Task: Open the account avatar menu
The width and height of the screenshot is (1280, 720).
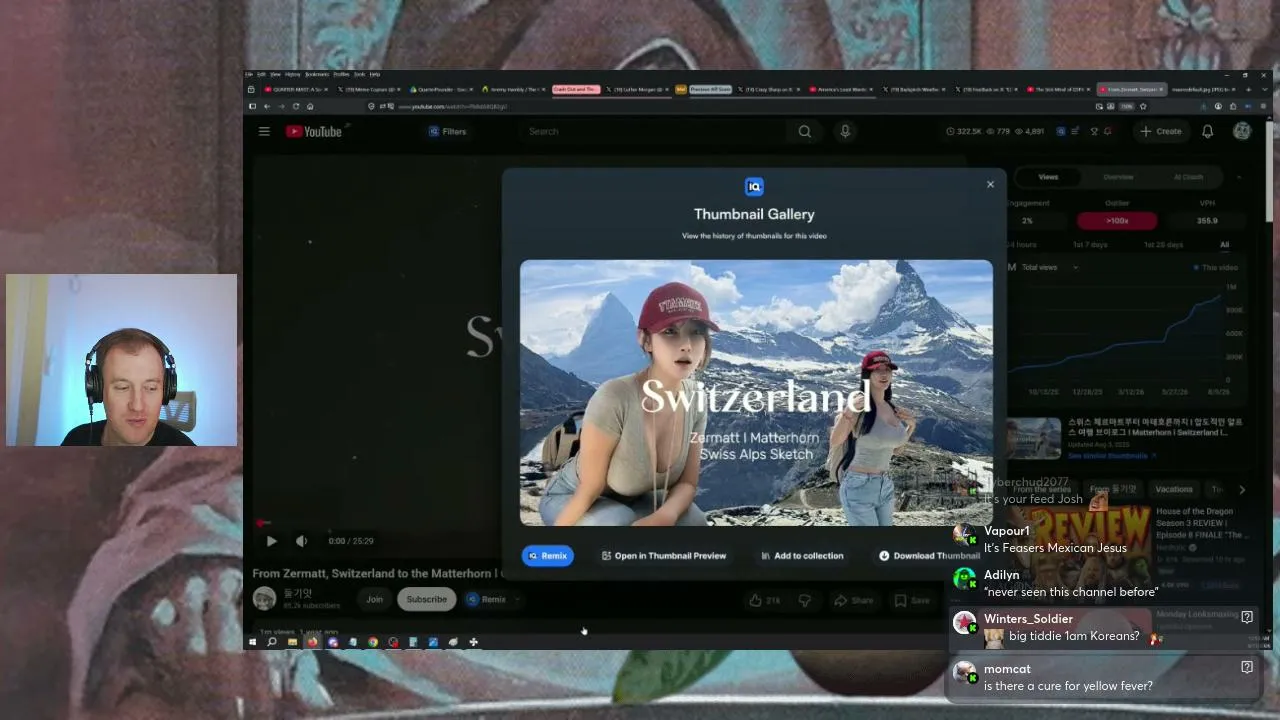Action: pos(1242,131)
